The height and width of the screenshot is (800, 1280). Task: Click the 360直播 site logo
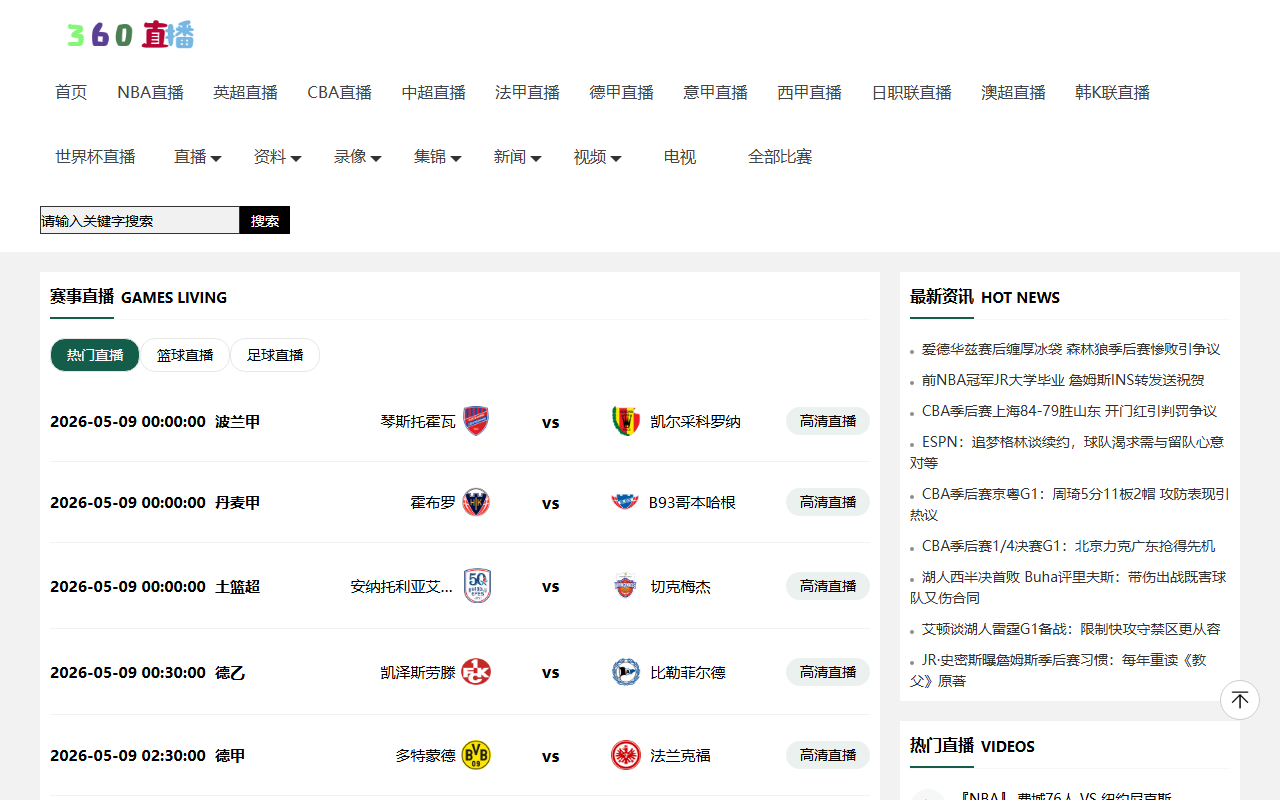click(x=130, y=35)
